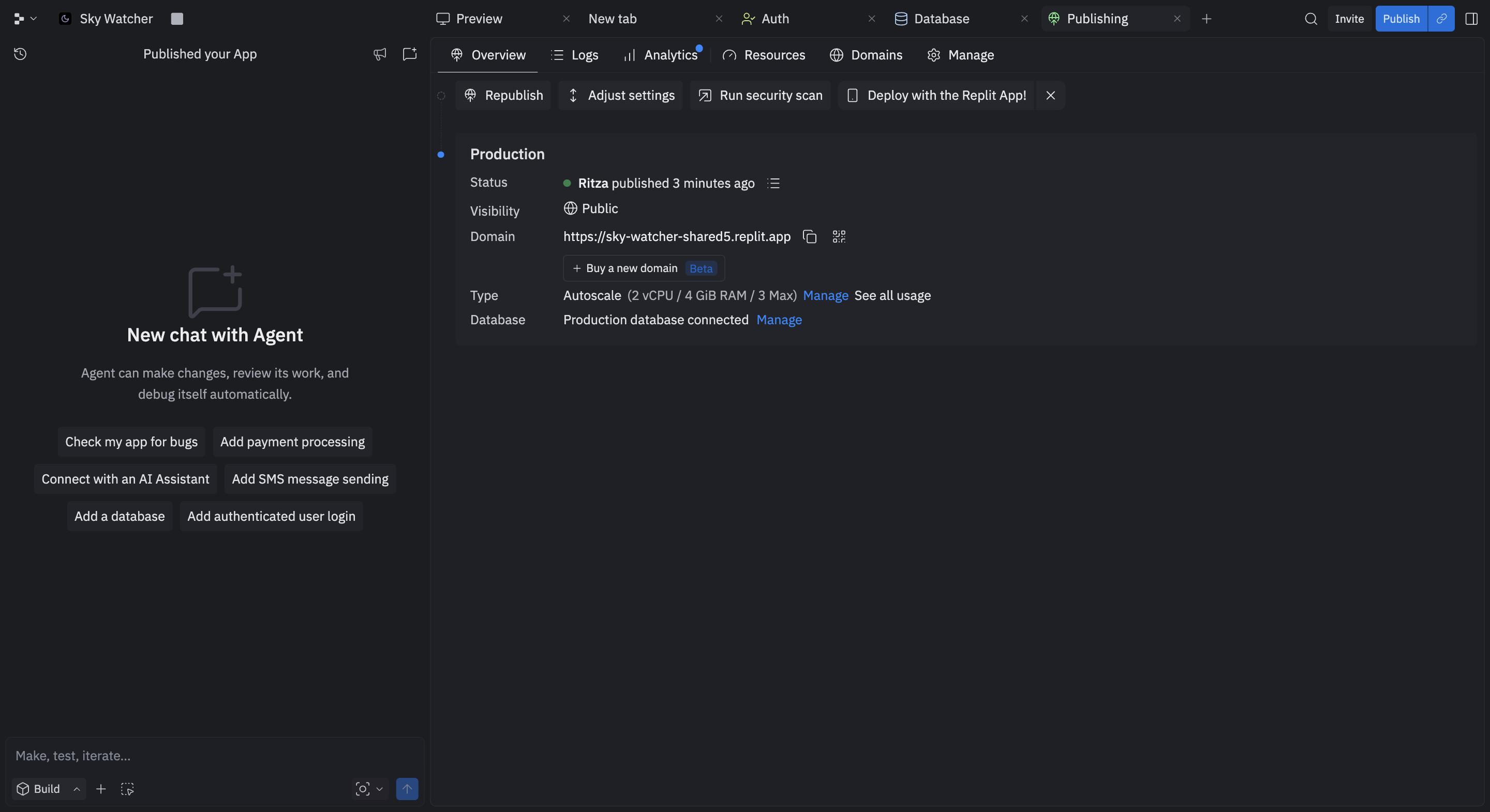Click the search magnifier icon
This screenshot has width=1490, height=812.
[1310, 19]
